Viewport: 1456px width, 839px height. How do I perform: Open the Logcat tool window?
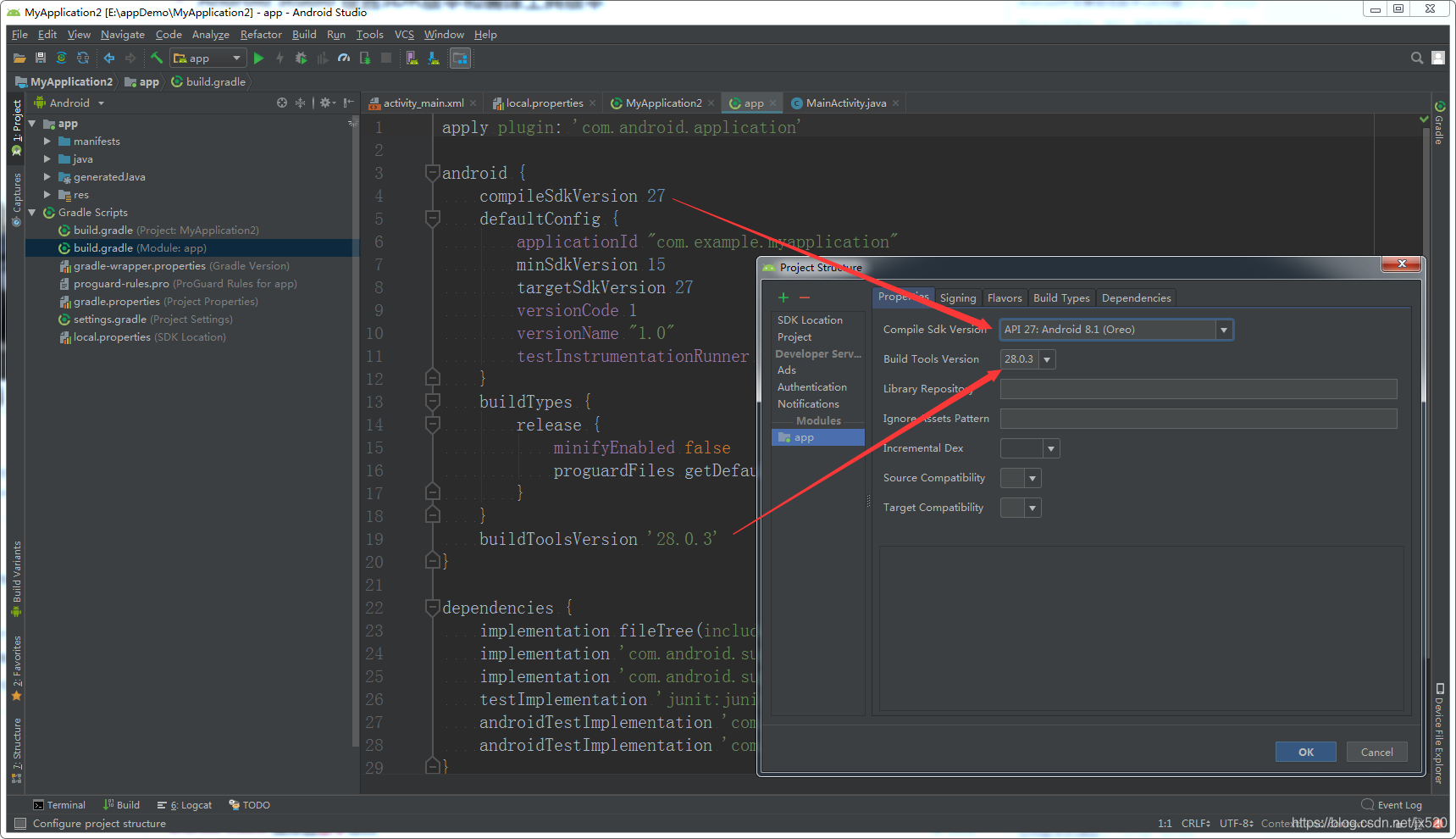[x=185, y=805]
